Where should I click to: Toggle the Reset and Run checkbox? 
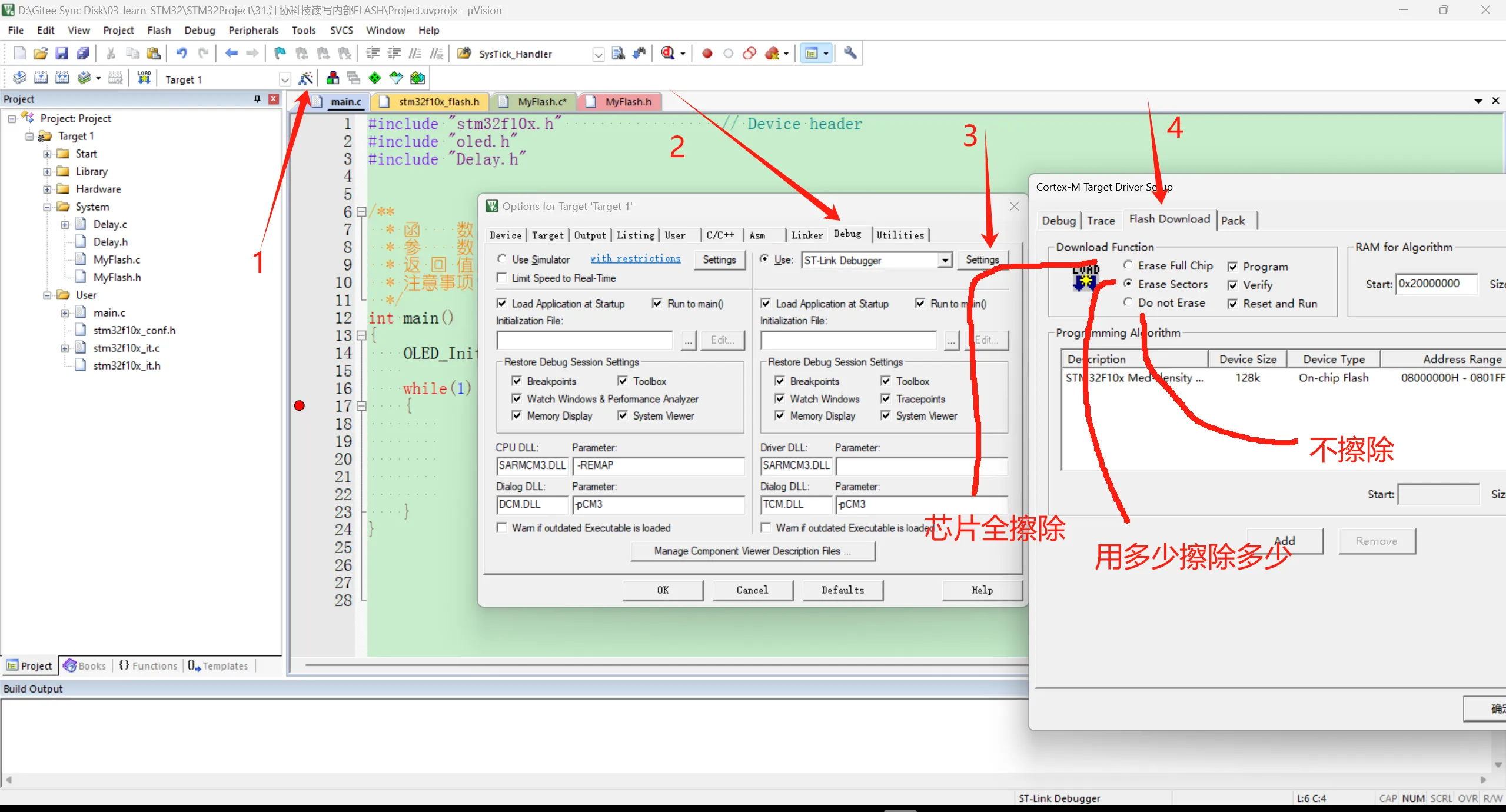(x=1232, y=304)
